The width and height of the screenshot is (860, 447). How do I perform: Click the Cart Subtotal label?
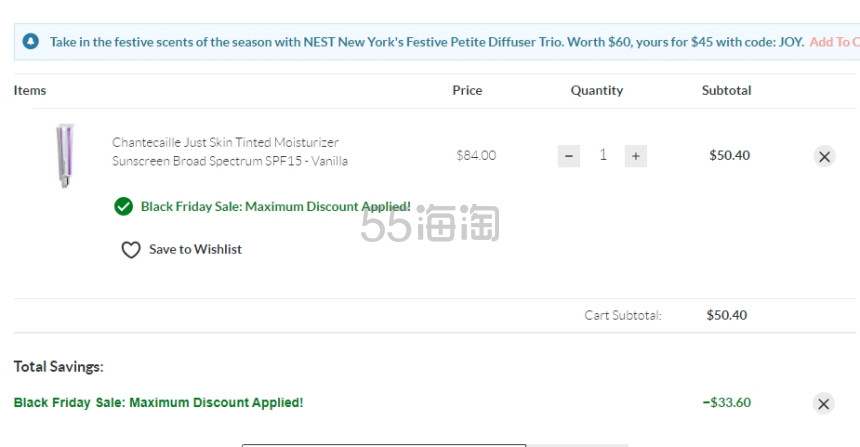[623, 315]
